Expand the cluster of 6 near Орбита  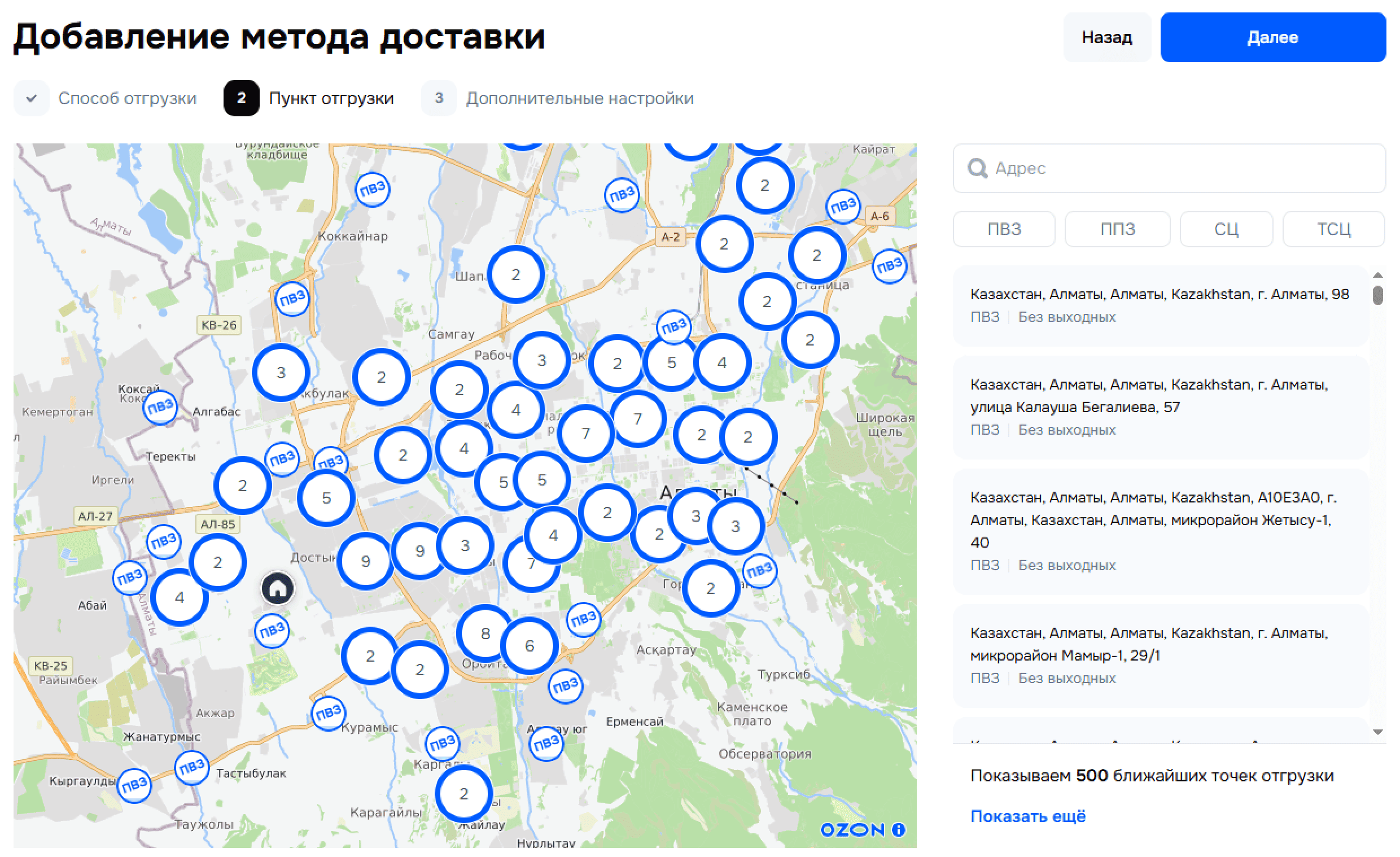pos(530,646)
